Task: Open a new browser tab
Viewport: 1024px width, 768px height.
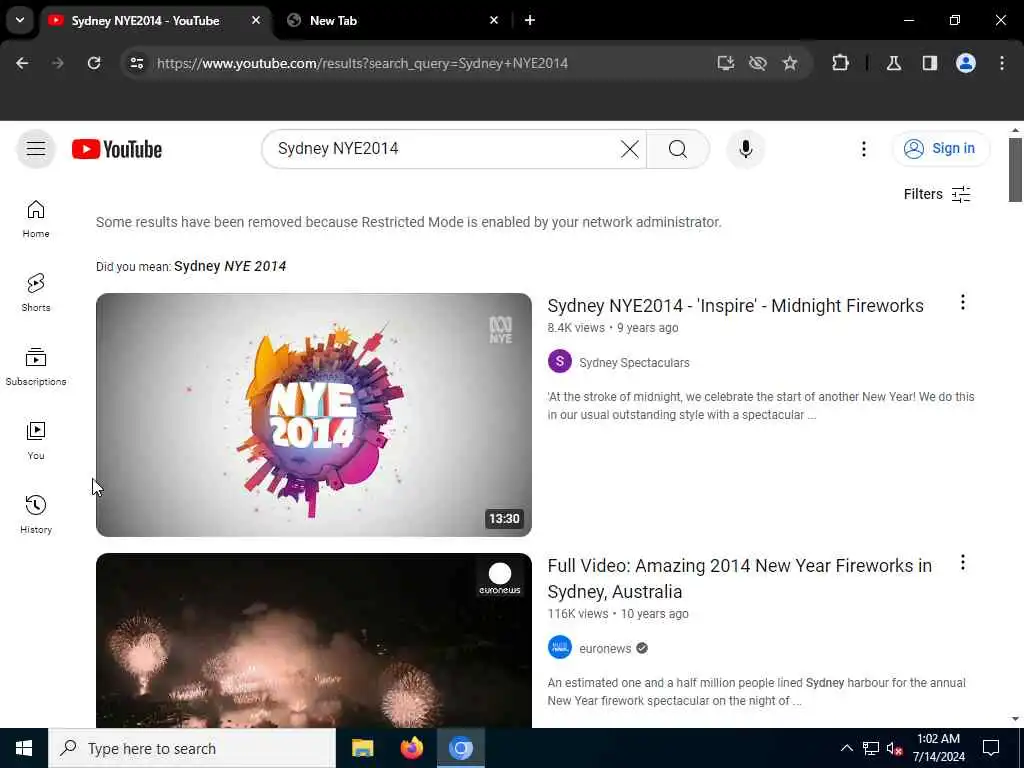Action: click(x=530, y=20)
